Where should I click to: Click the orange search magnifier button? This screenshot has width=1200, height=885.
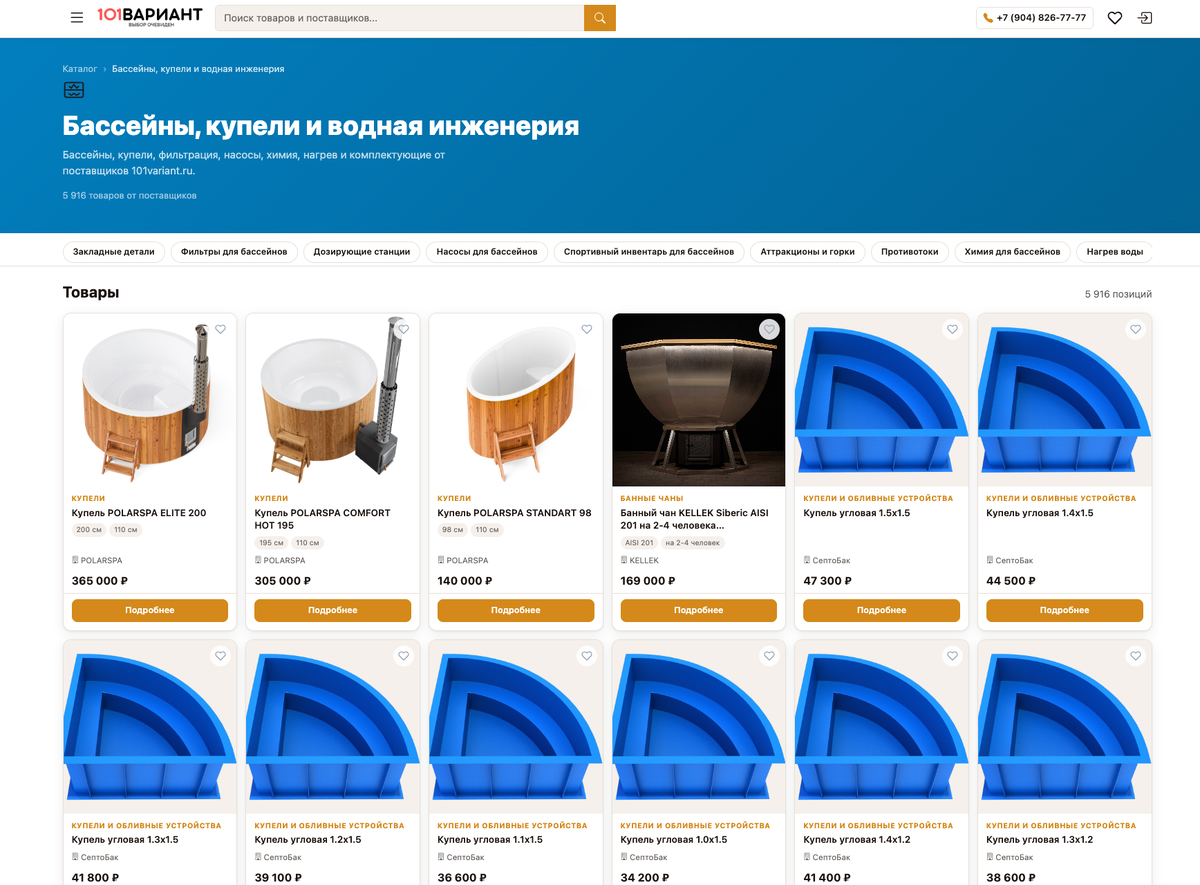coord(600,18)
